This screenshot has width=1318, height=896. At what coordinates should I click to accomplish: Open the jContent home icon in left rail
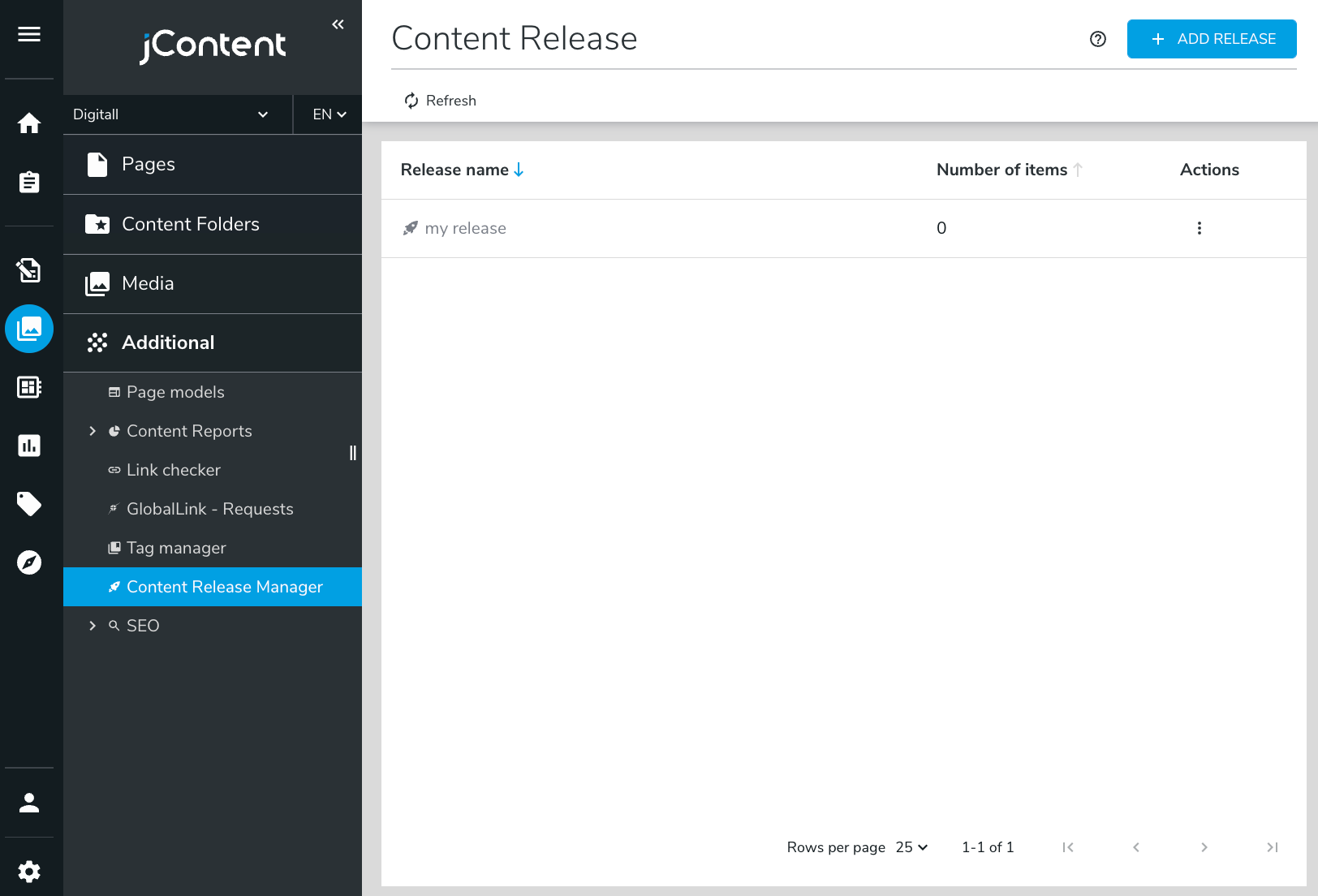(29, 123)
